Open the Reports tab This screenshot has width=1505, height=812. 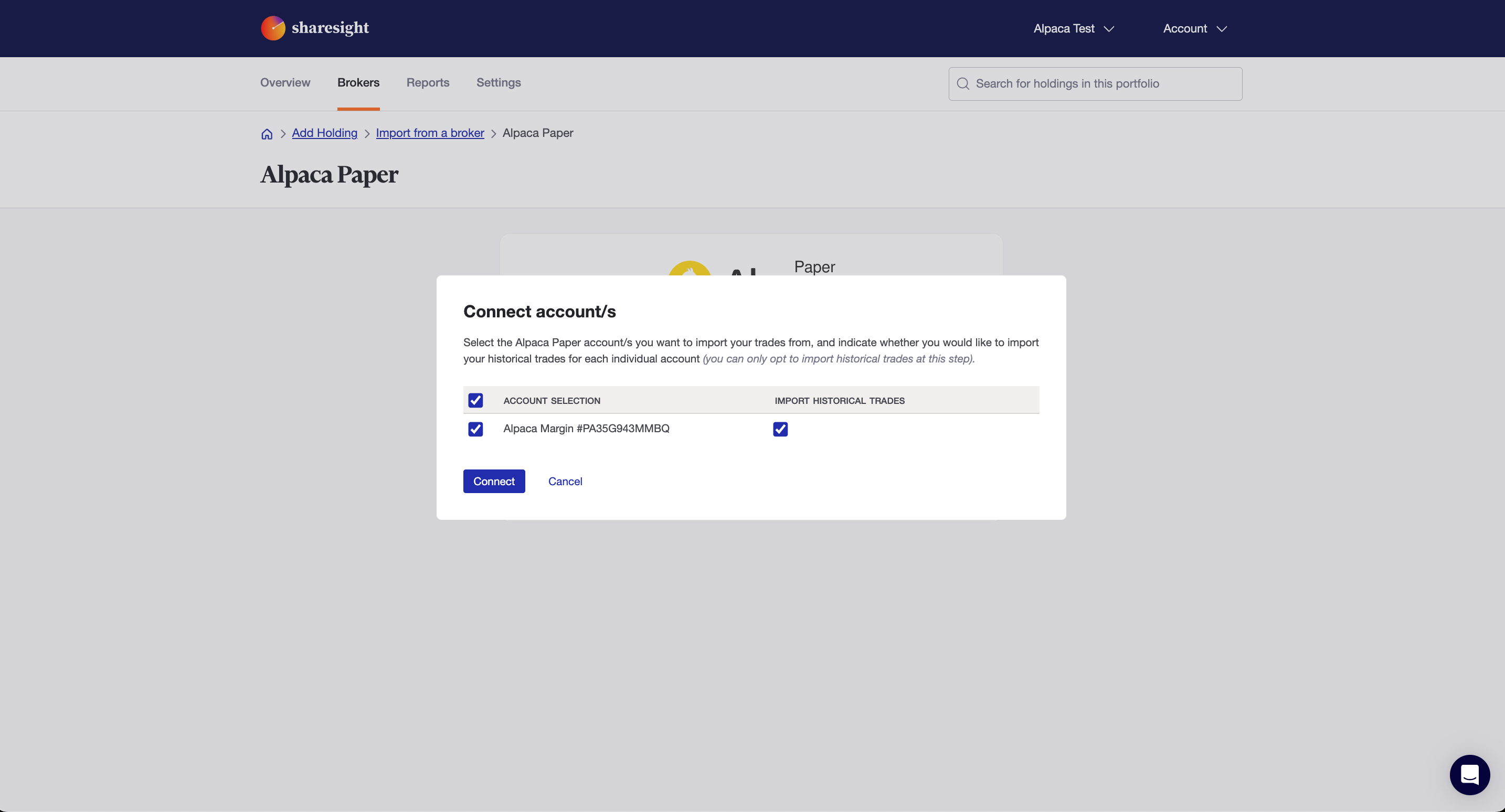[x=428, y=82]
